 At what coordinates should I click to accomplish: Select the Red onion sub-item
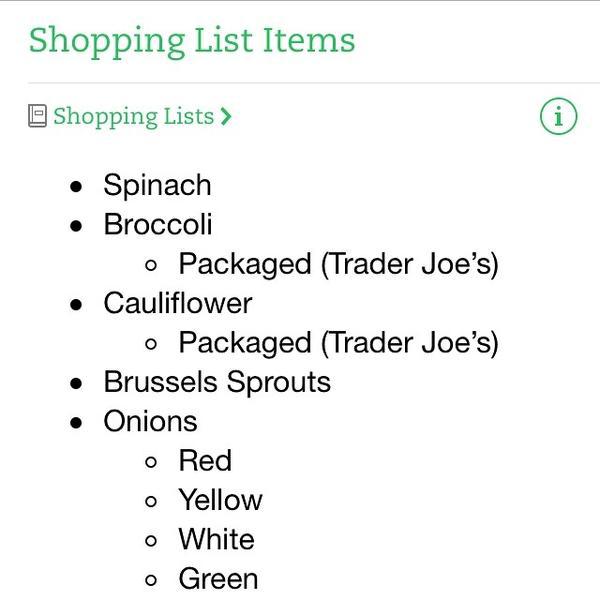tap(205, 461)
